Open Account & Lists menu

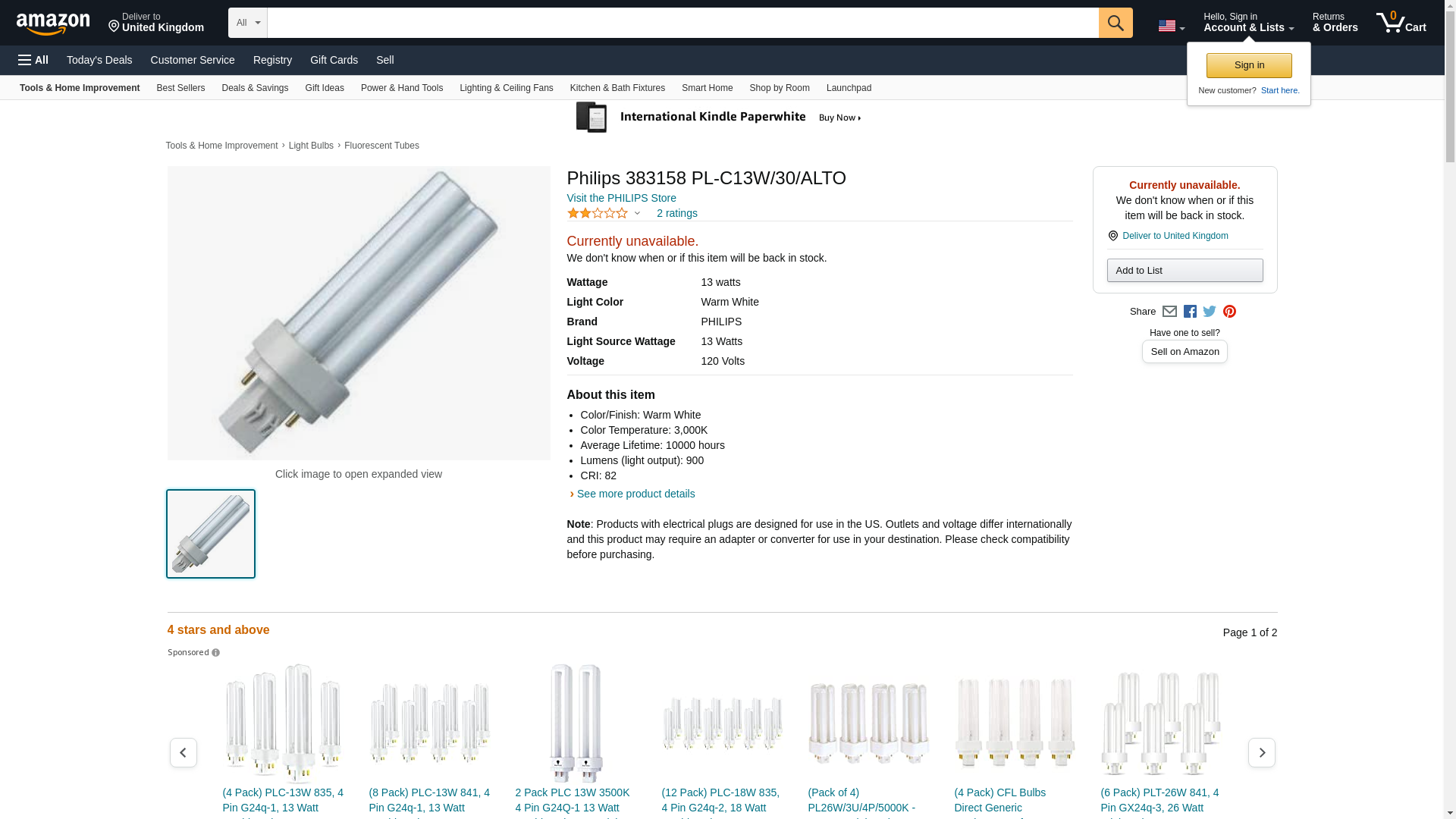pos(1248,23)
